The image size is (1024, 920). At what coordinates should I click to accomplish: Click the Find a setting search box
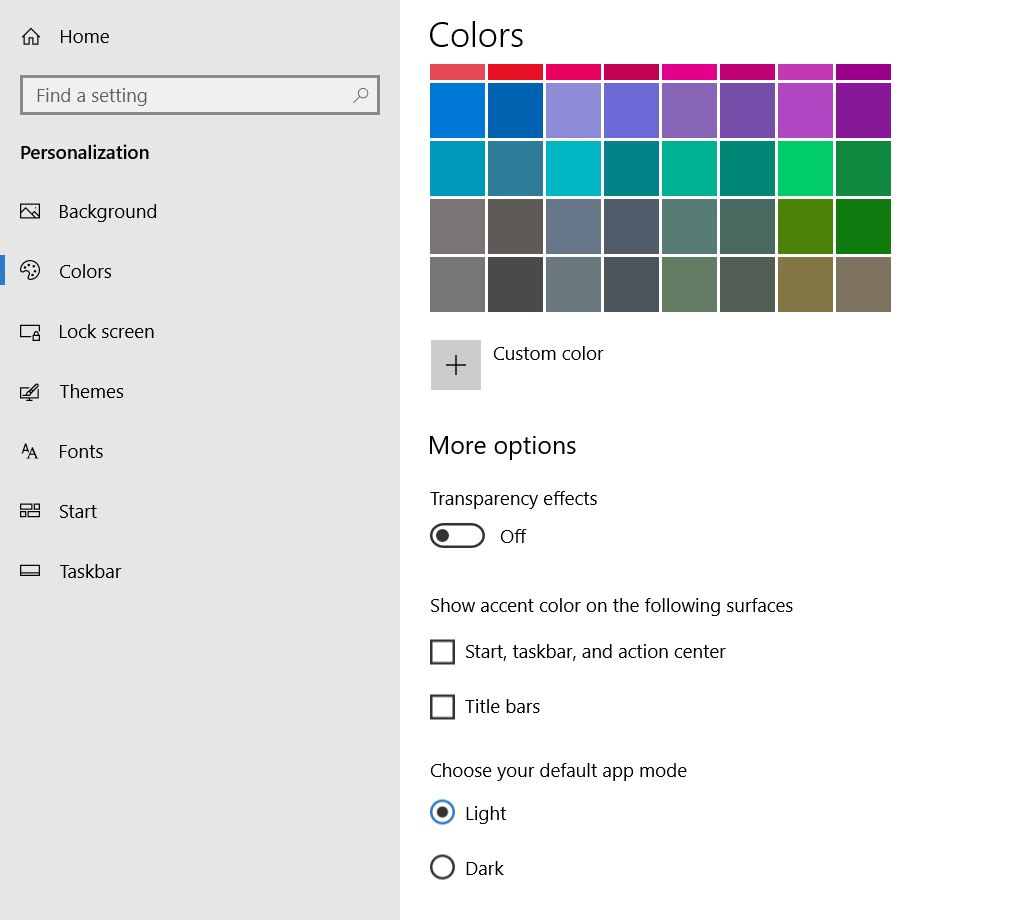point(190,96)
